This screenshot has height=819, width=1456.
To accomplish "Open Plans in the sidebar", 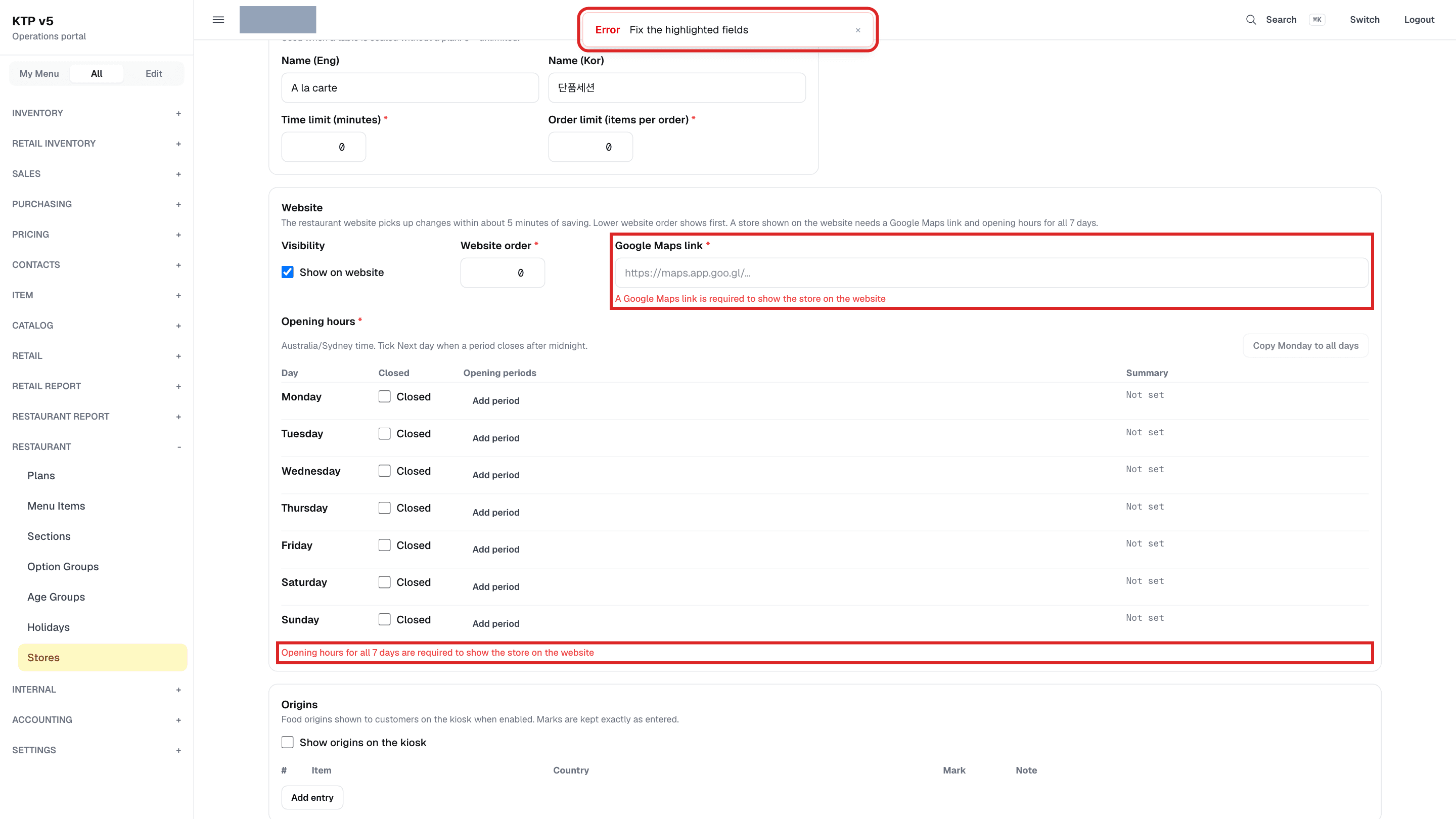I will coord(41,475).
